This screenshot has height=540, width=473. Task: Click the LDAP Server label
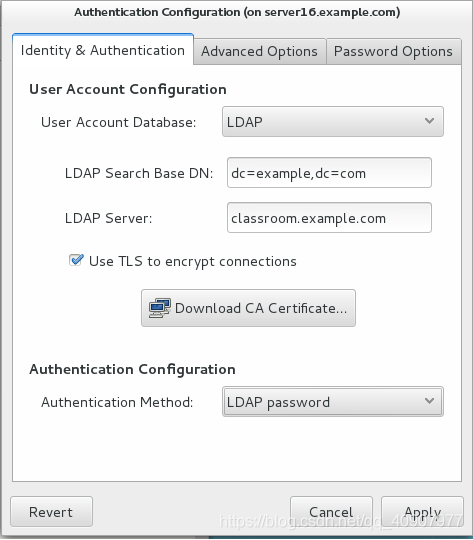(x=109, y=218)
